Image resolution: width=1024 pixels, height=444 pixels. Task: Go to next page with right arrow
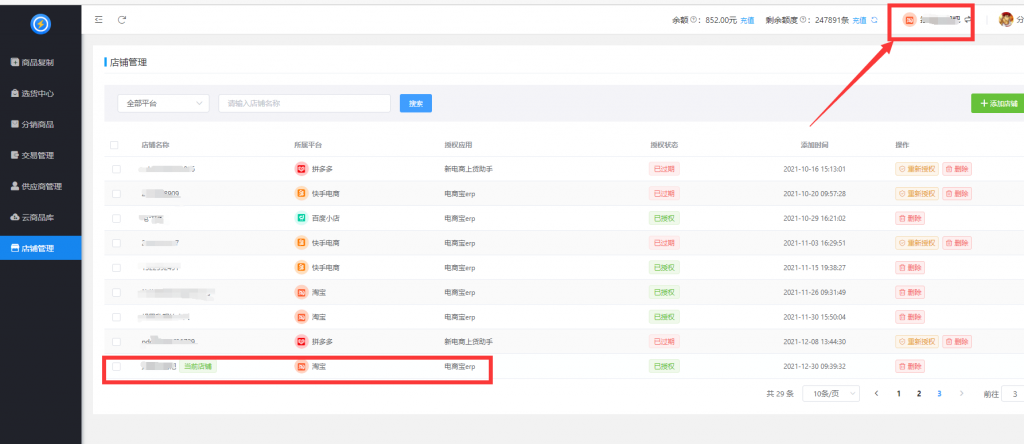(961, 394)
